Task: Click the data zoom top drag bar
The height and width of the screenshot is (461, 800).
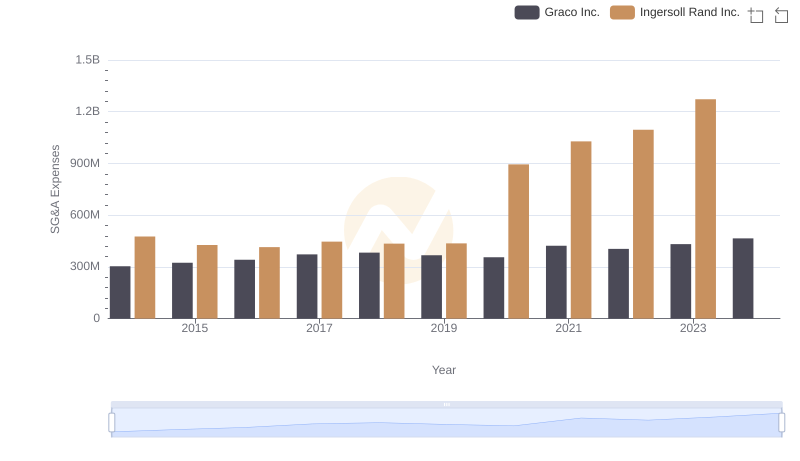Action: (x=446, y=404)
